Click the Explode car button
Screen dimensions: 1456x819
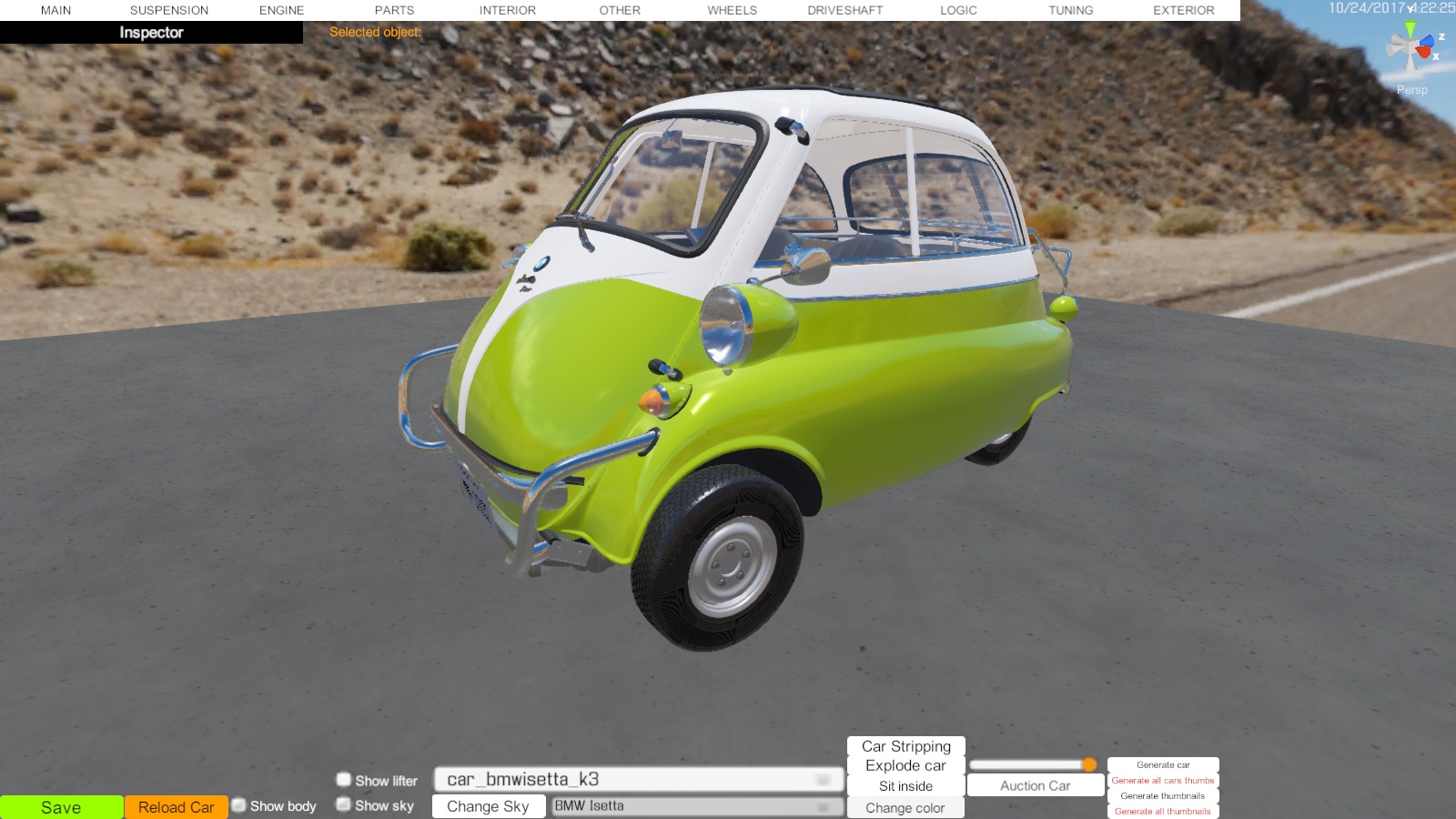[905, 765]
